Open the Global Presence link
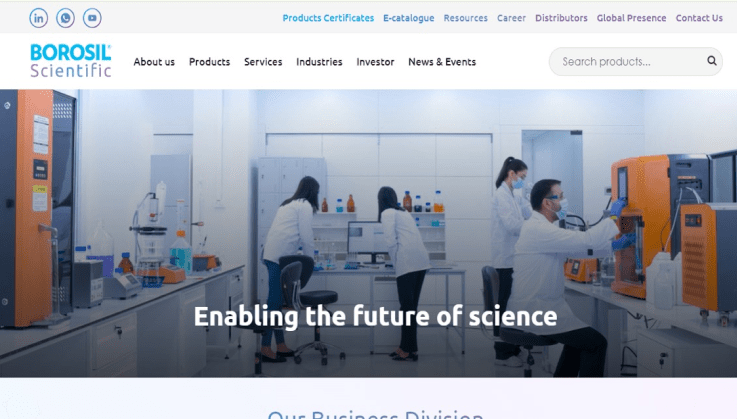This screenshot has width=737, height=419. point(631,18)
